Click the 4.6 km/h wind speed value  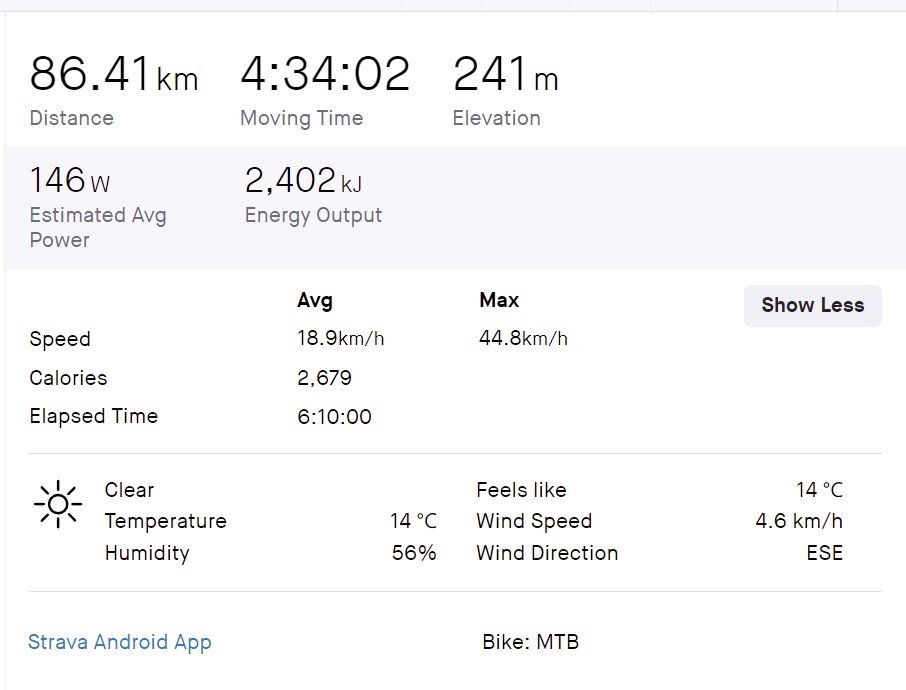(x=799, y=521)
